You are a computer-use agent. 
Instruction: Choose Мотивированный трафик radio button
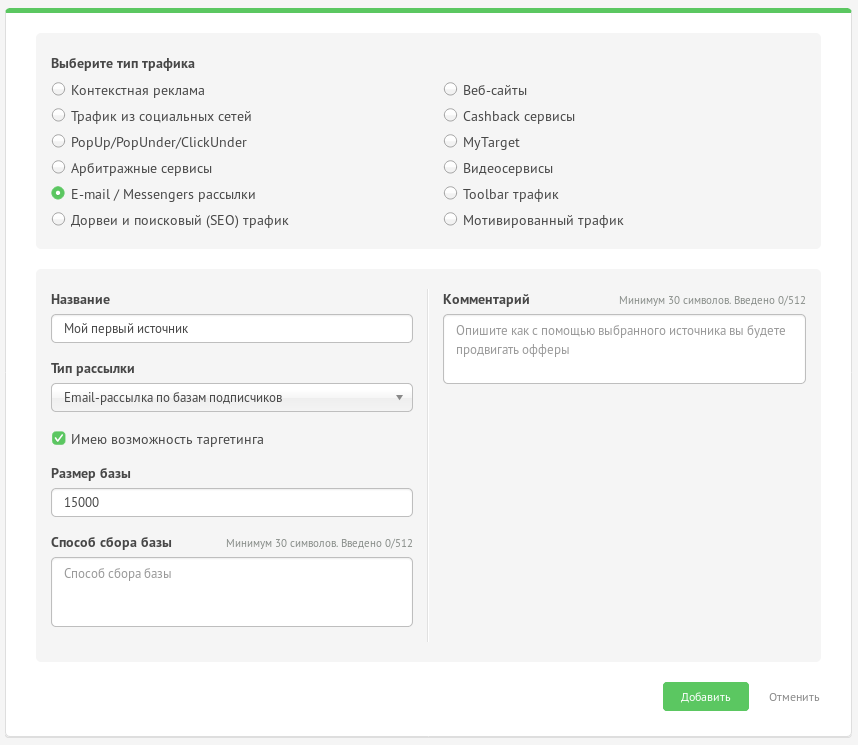(x=450, y=220)
